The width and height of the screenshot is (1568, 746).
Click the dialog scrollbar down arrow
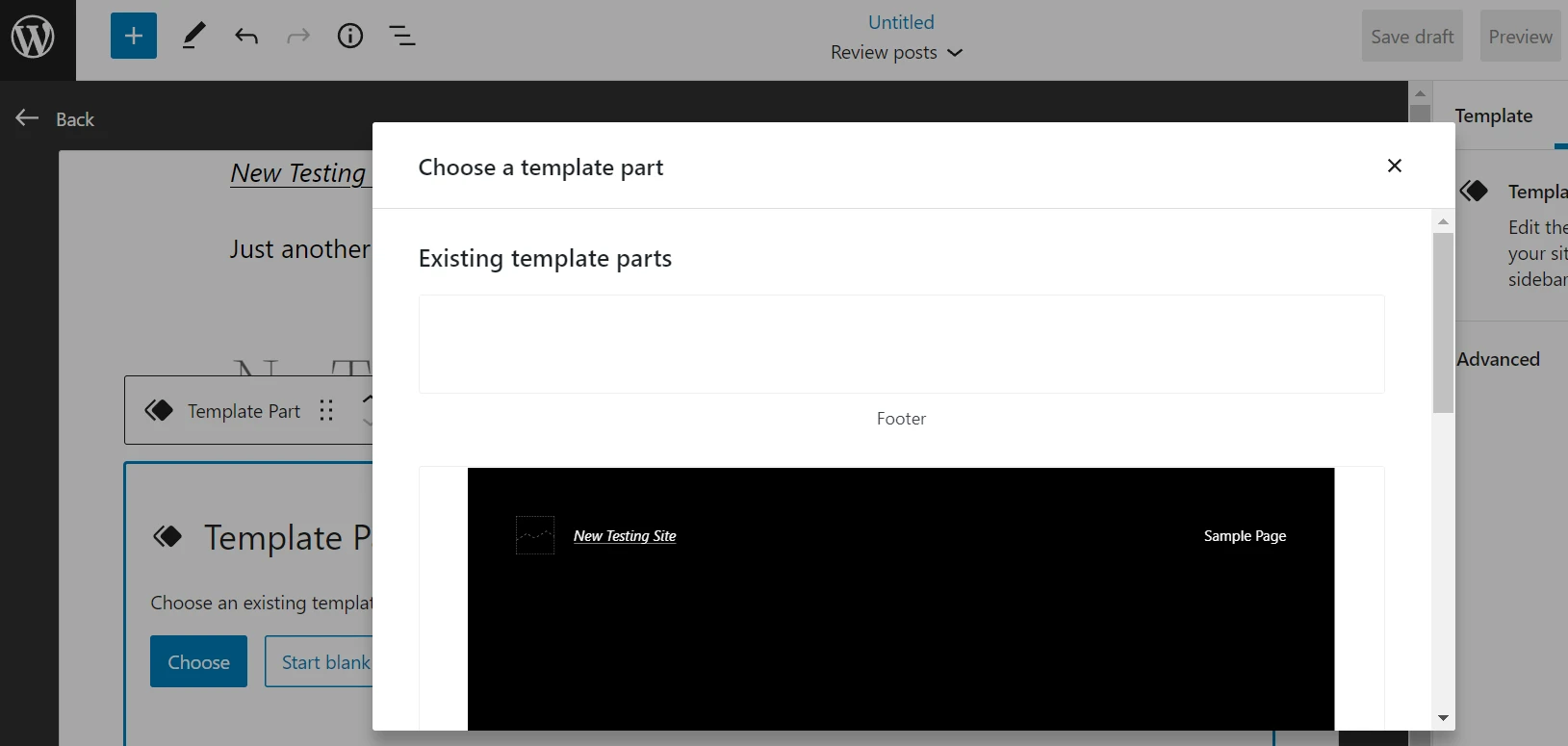(1443, 718)
